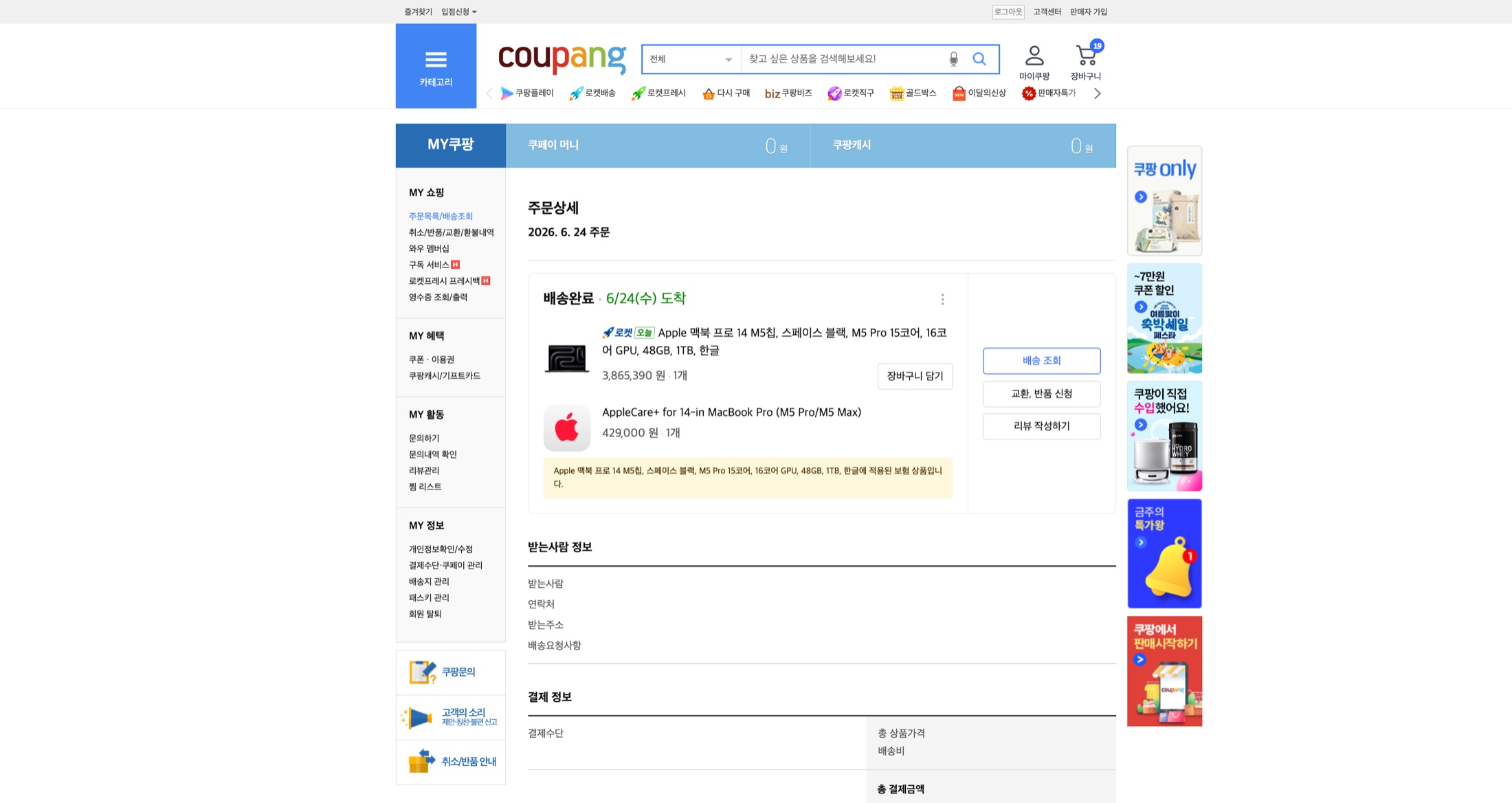Open 로켓직구 shortcut
This screenshot has height=803, width=1512.
[851, 93]
